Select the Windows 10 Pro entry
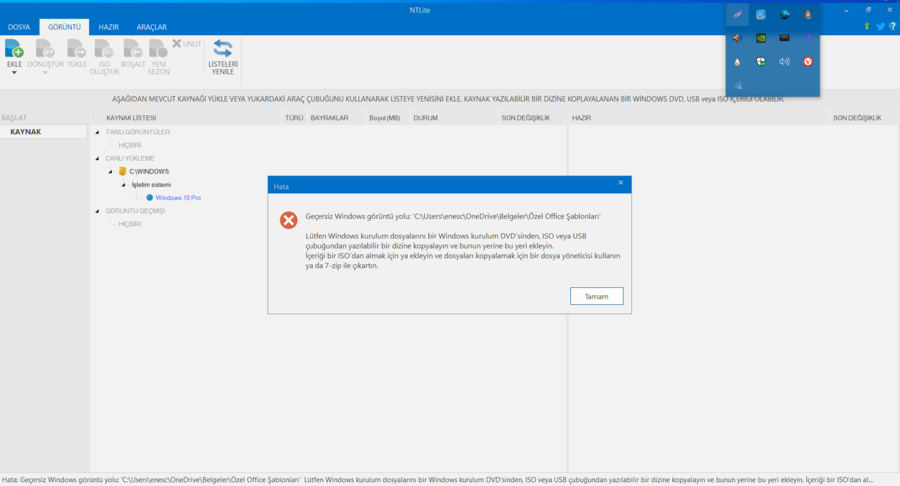The height and width of the screenshot is (486, 900). tap(178, 197)
